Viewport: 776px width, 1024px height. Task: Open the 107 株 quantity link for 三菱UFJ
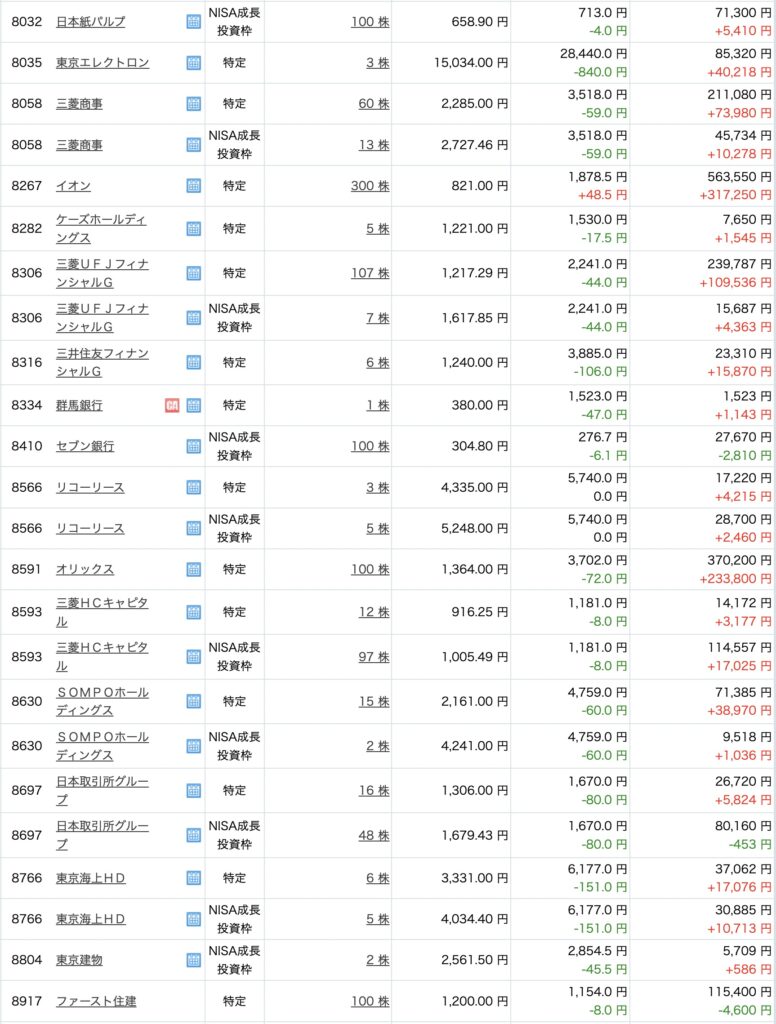click(x=369, y=273)
